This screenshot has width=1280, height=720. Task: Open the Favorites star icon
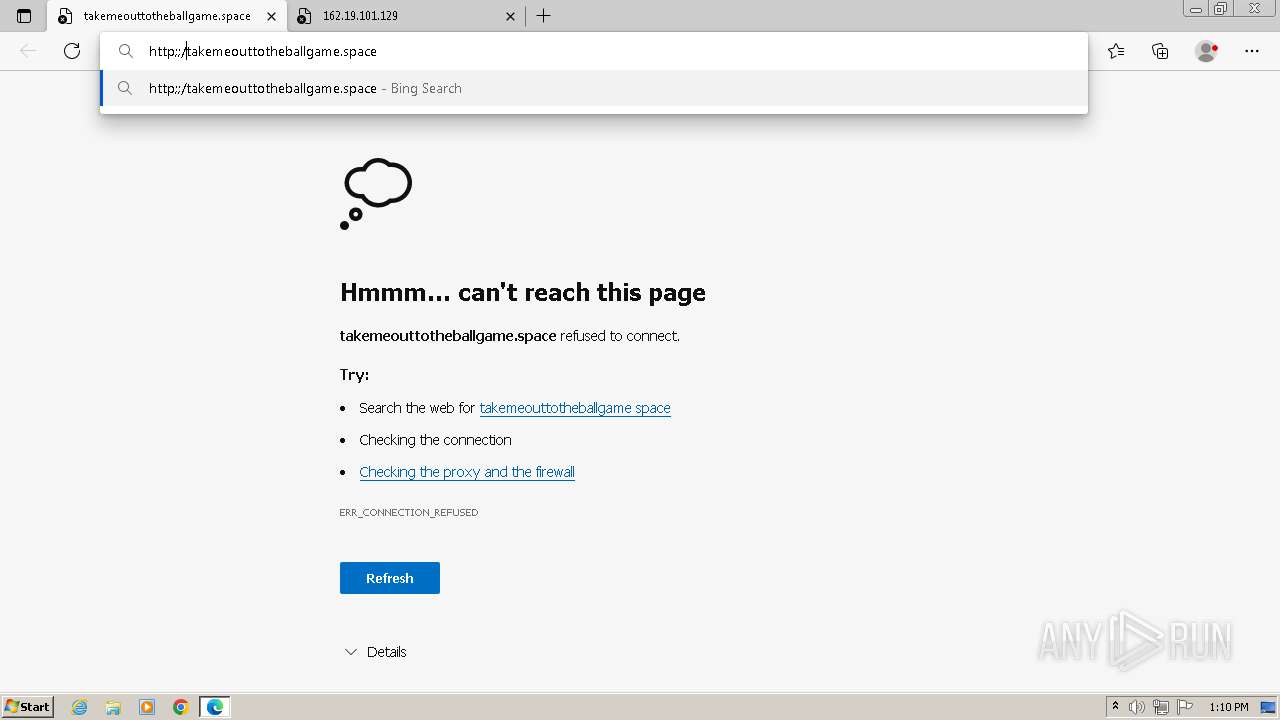pyautogui.click(x=1116, y=51)
